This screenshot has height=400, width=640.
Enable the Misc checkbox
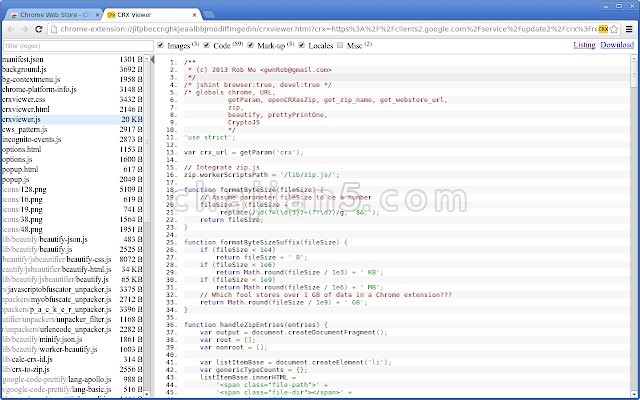340,45
